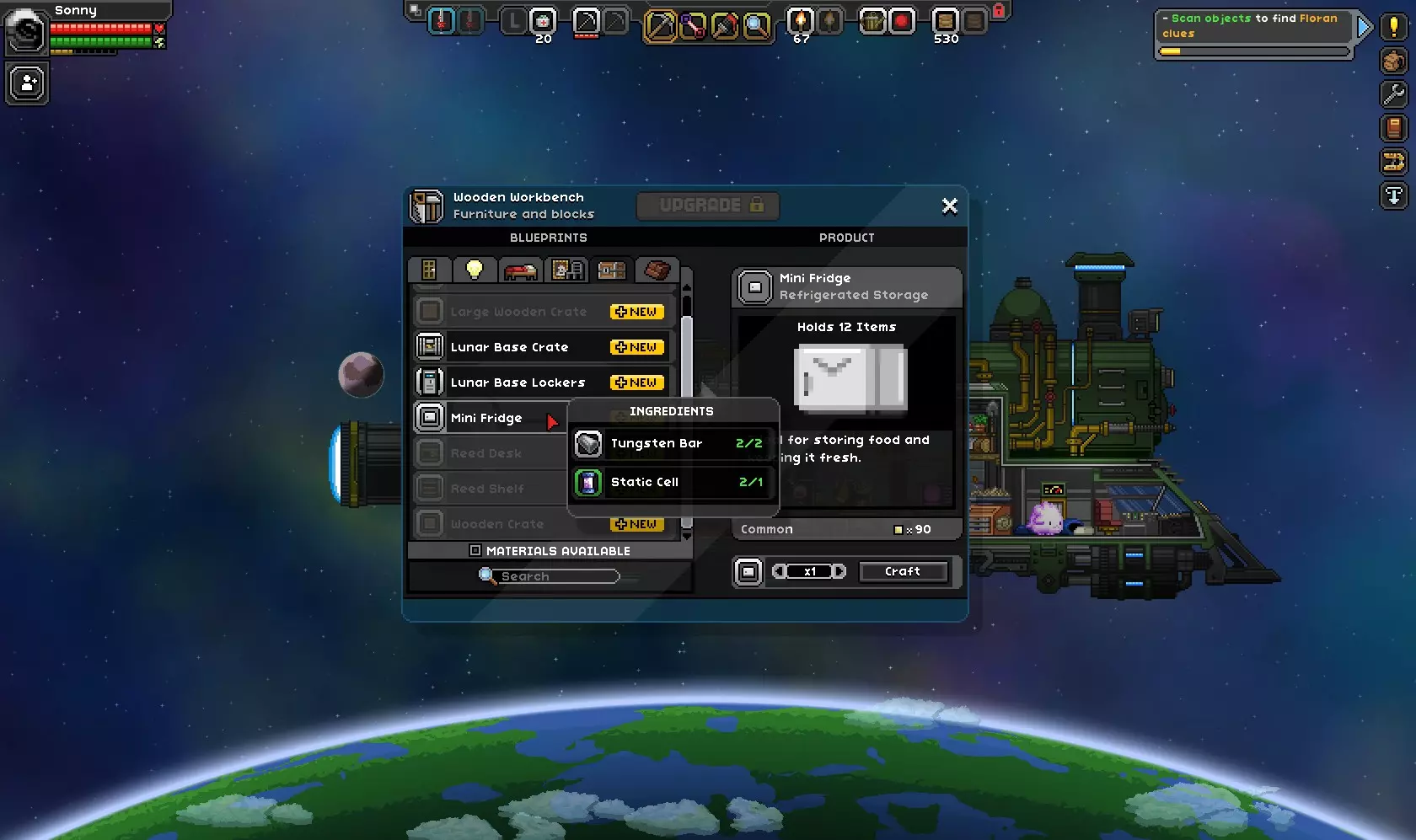Swap hotbar sets using the top-left switcher

(415, 10)
